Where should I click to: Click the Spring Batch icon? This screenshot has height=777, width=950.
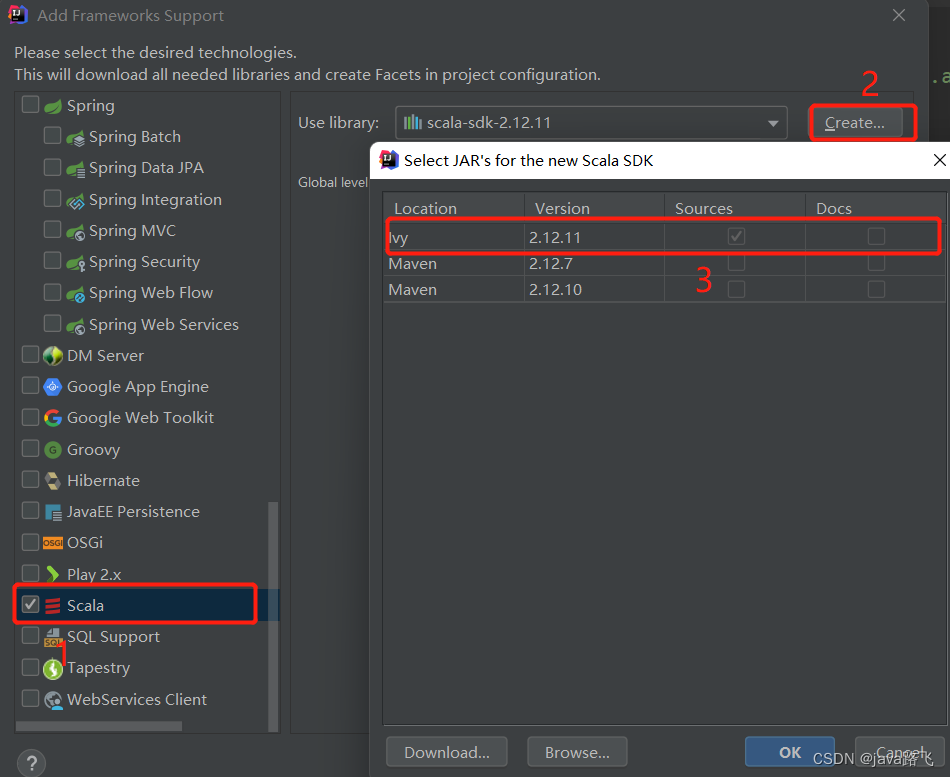(x=75, y=138)
